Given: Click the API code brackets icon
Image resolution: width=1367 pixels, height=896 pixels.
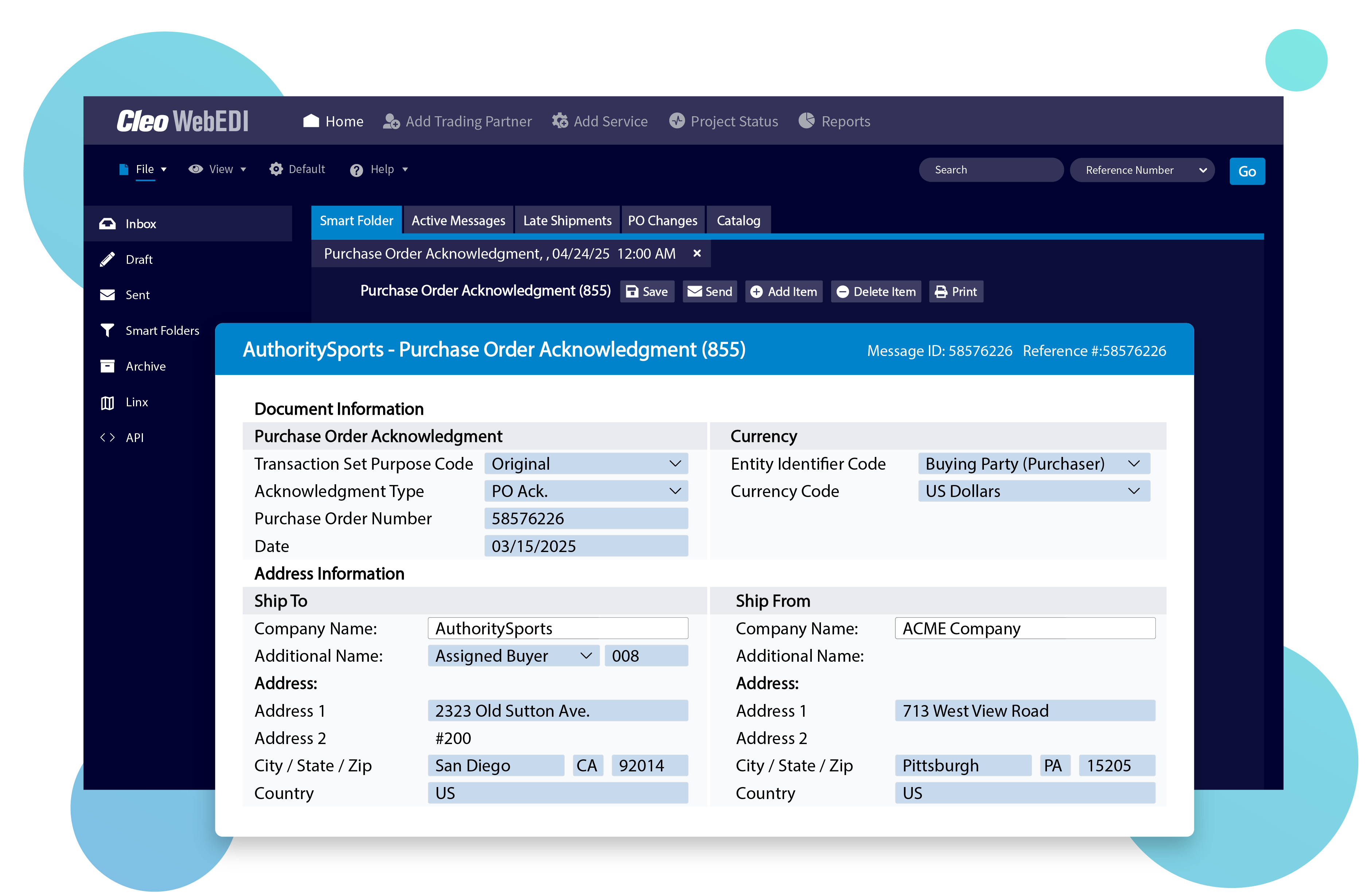Looking at the screenshot, I should pyautogui.click(x=108, y=437).
